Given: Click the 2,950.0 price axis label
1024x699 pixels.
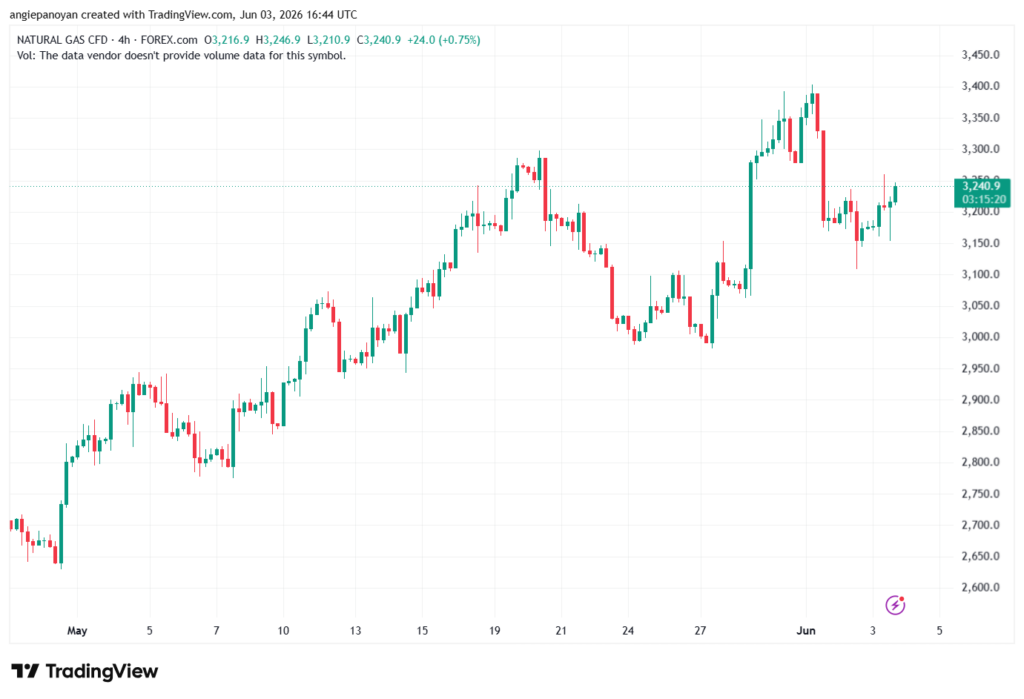Looking at the screenshot, I should tap(980, 368).
